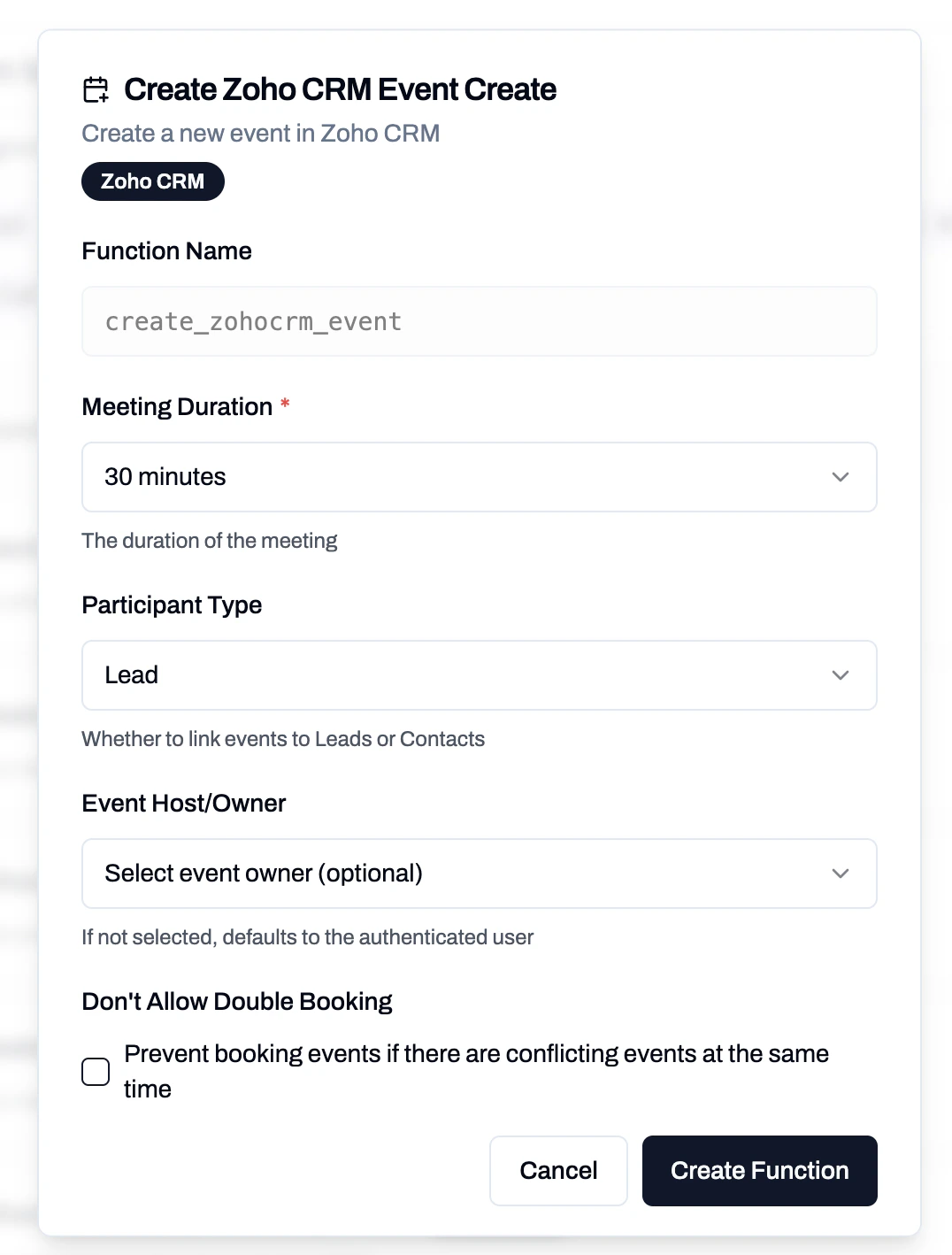This screenshot has width=952, height=1255.
Task: Click the calendar-plus icon in the header
Action: tap(96, 89)
